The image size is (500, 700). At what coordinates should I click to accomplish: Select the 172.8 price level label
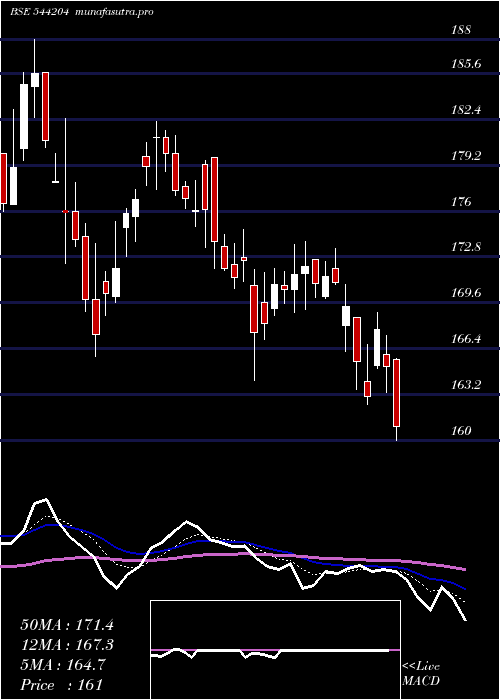[466, 247]
